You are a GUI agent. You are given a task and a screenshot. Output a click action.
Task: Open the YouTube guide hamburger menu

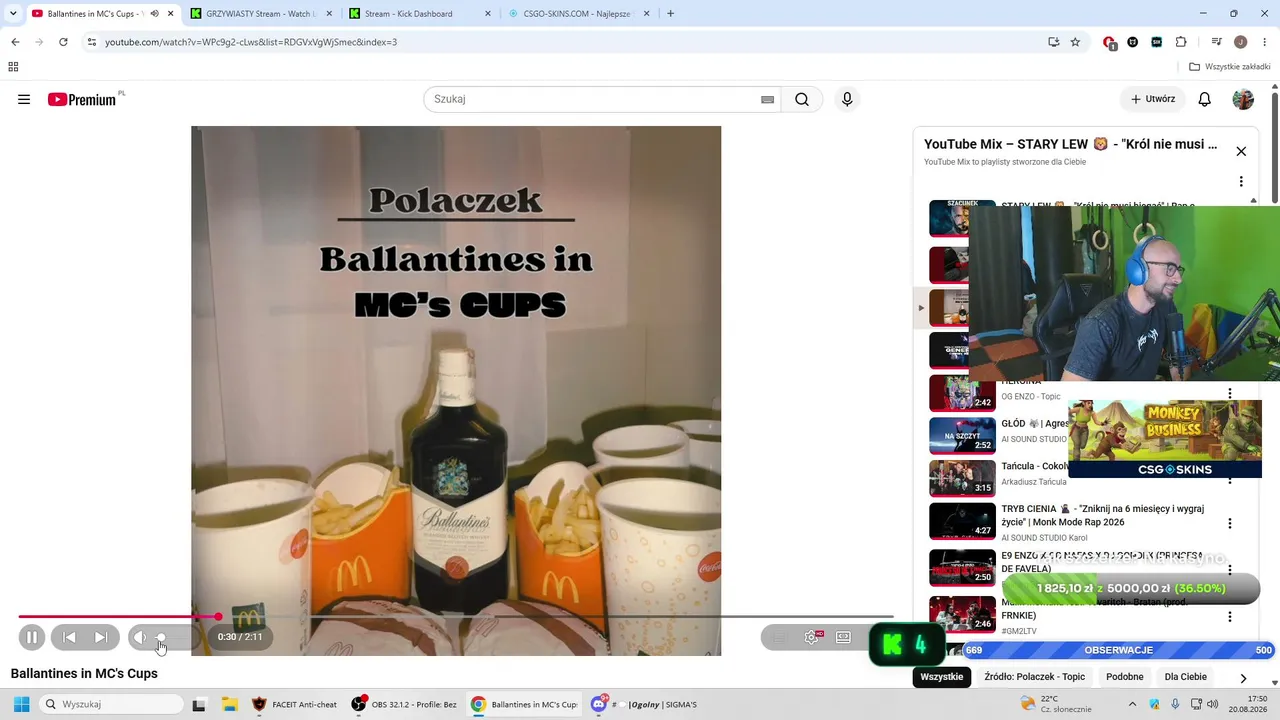24,99
